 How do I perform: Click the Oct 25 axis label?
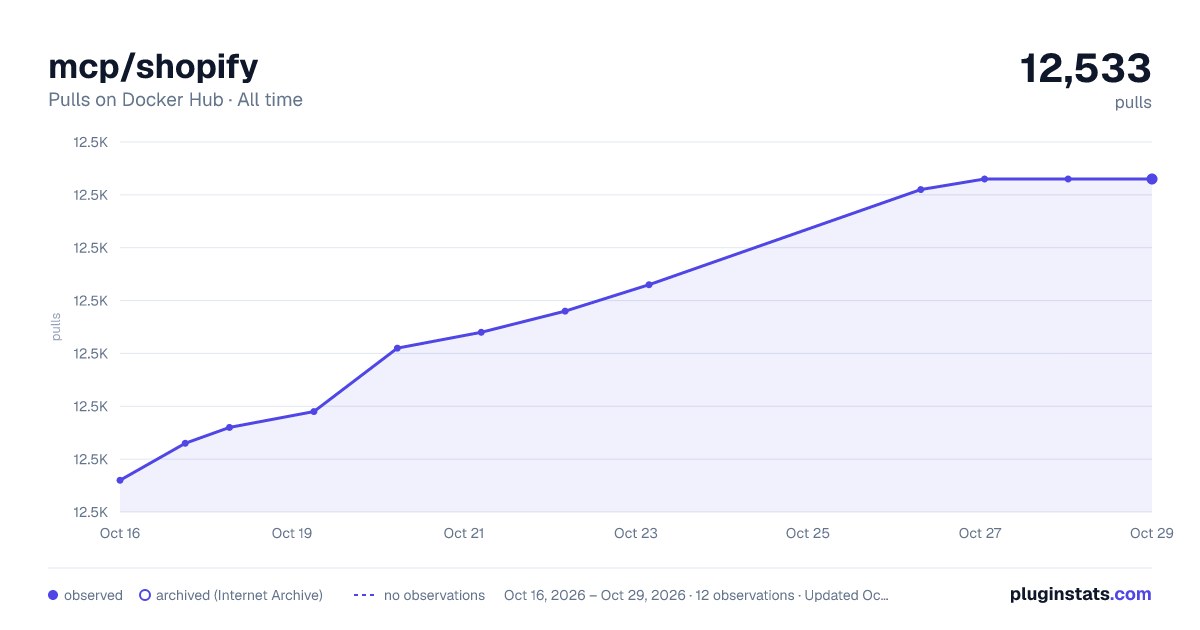[808, 533]
